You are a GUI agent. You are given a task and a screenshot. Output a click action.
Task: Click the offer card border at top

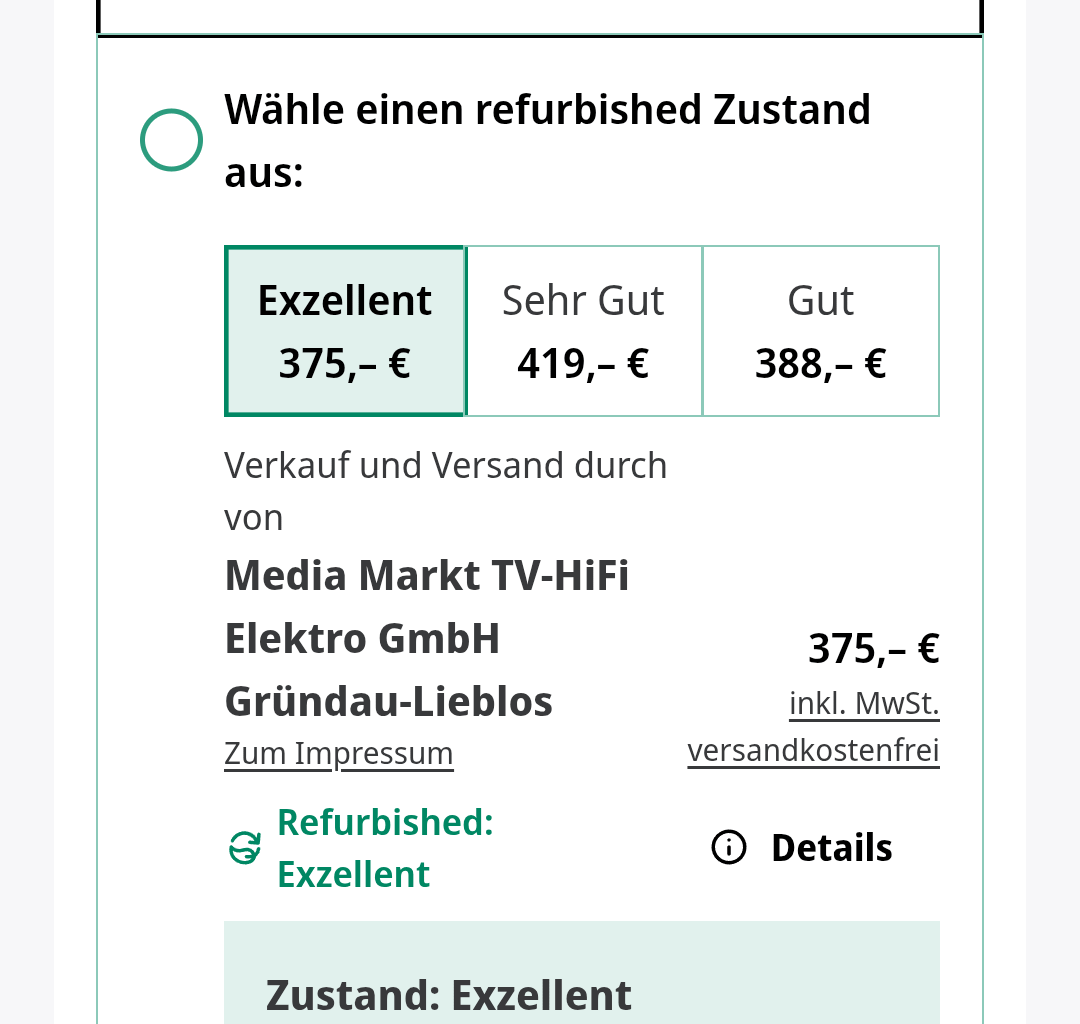point(540,40)
